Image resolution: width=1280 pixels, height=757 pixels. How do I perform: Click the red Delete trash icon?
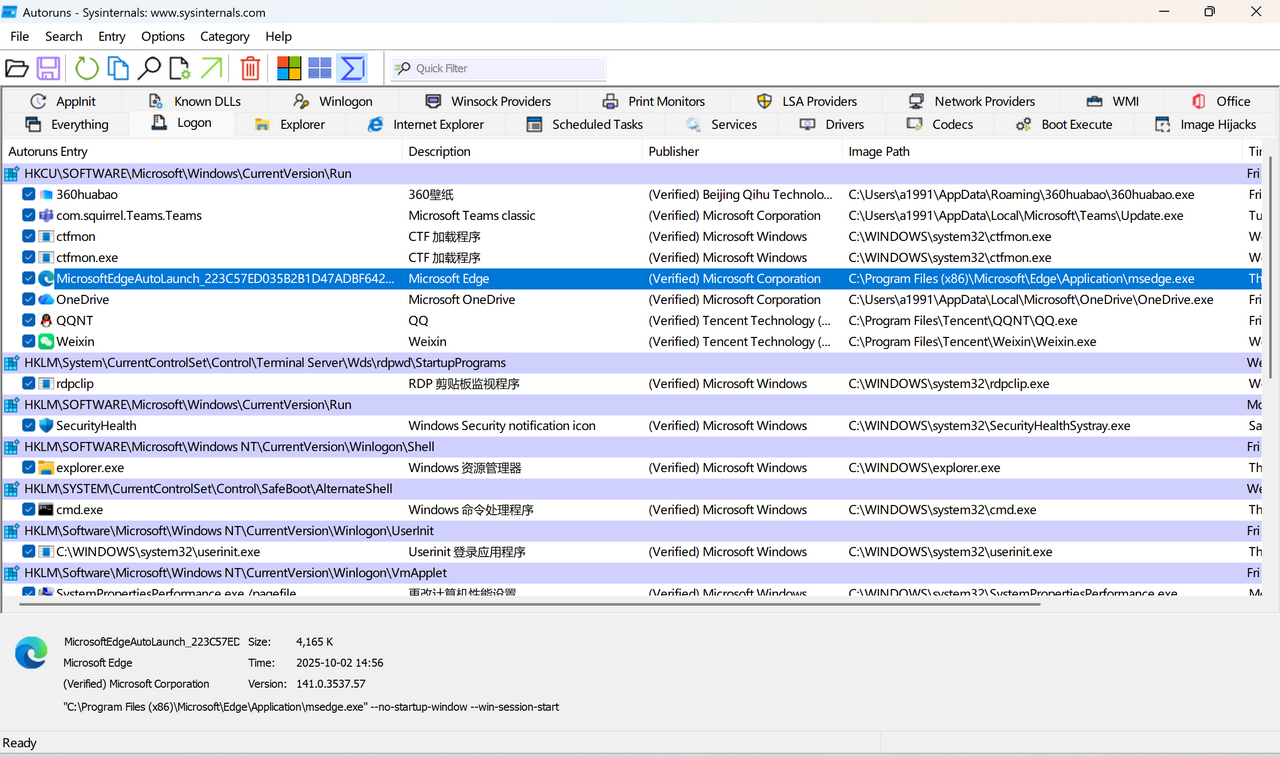pyautogui.click(x=250, y=68)
